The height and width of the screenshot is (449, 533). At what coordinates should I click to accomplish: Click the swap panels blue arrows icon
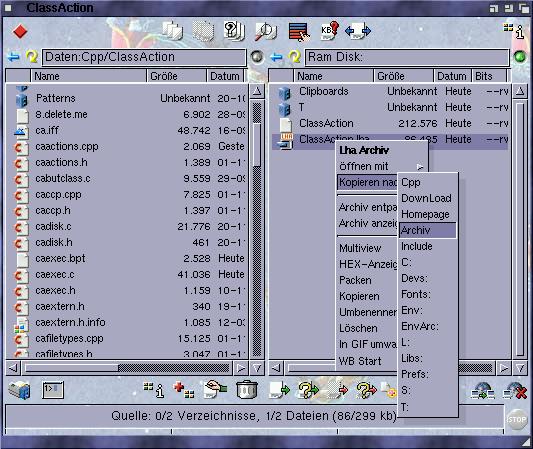(x=358, y=31)
